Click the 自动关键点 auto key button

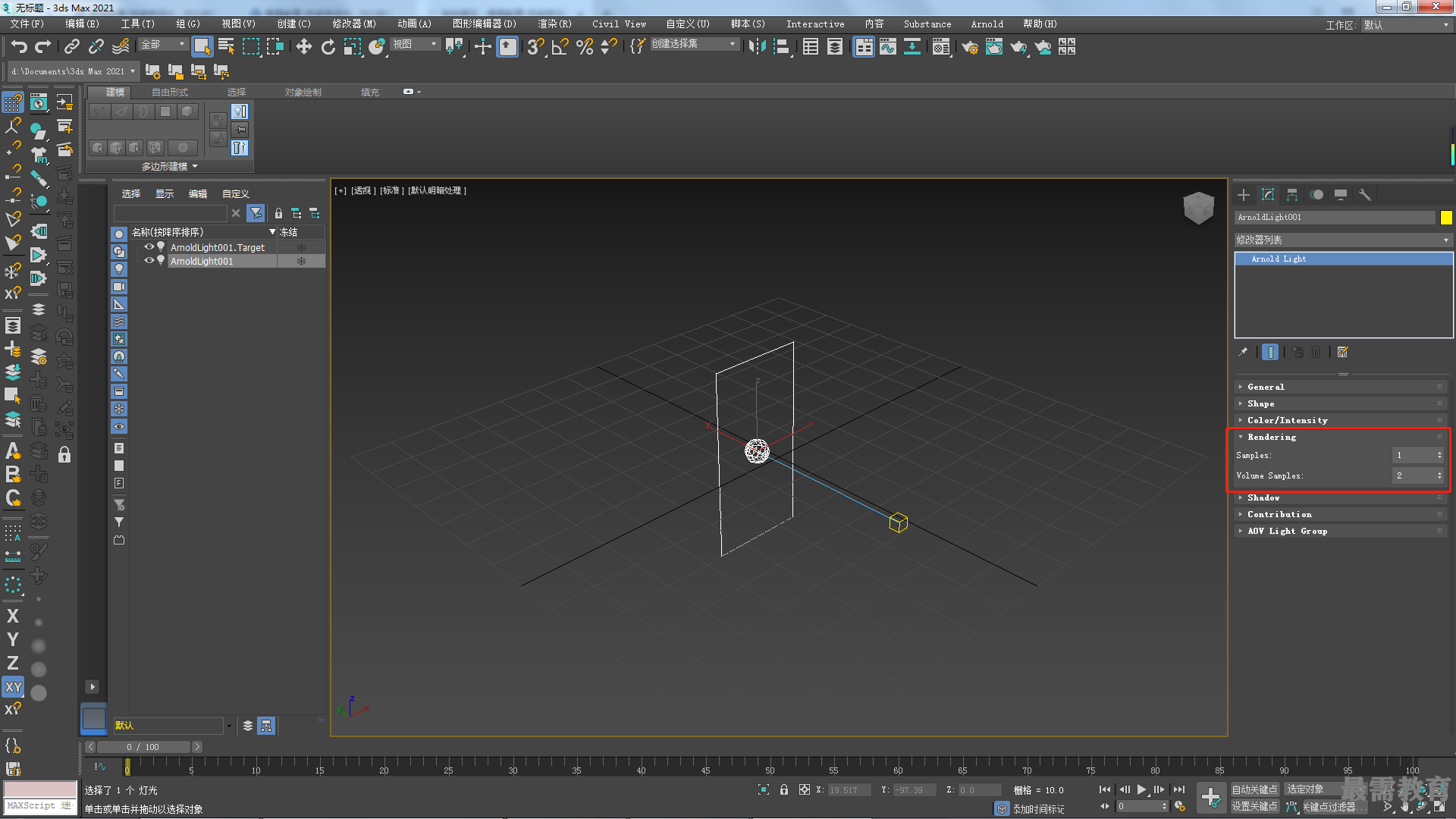pyautogui.click(x=1254, y=789)
